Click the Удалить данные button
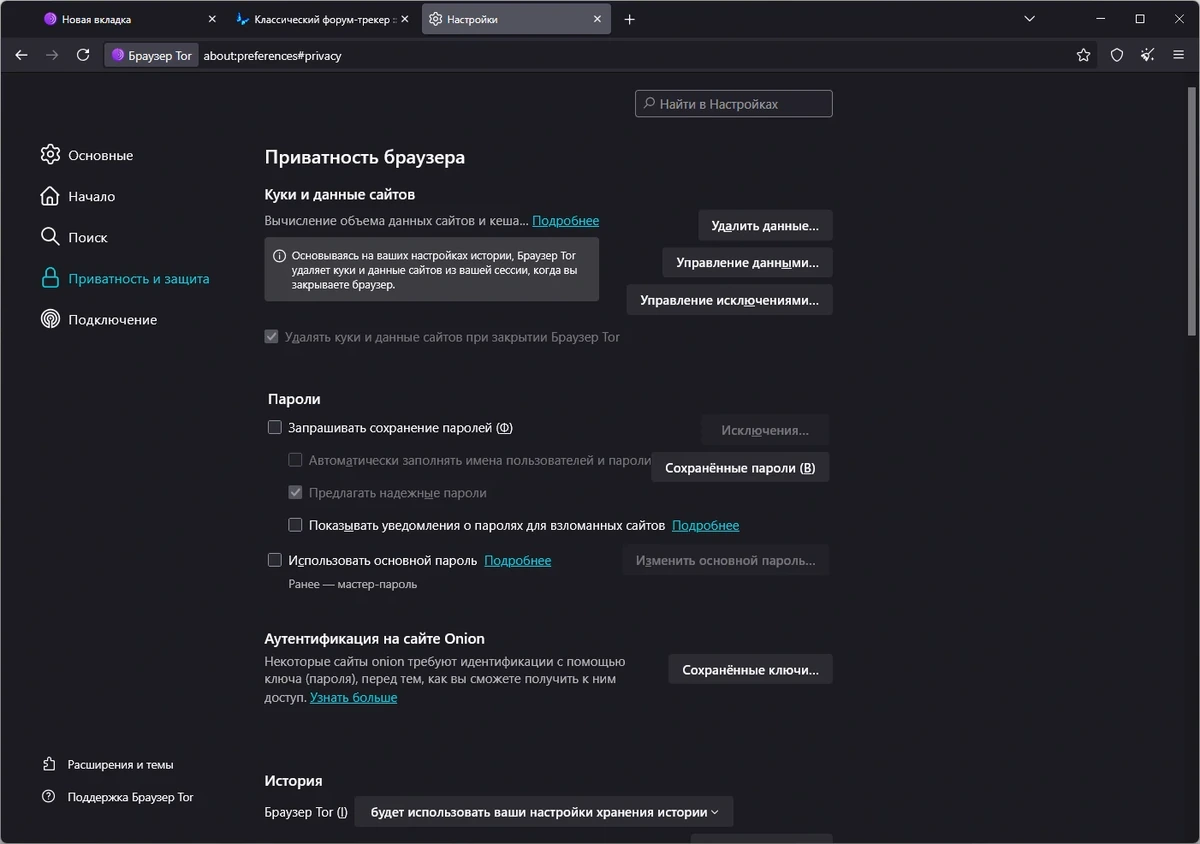 [765, 226]
